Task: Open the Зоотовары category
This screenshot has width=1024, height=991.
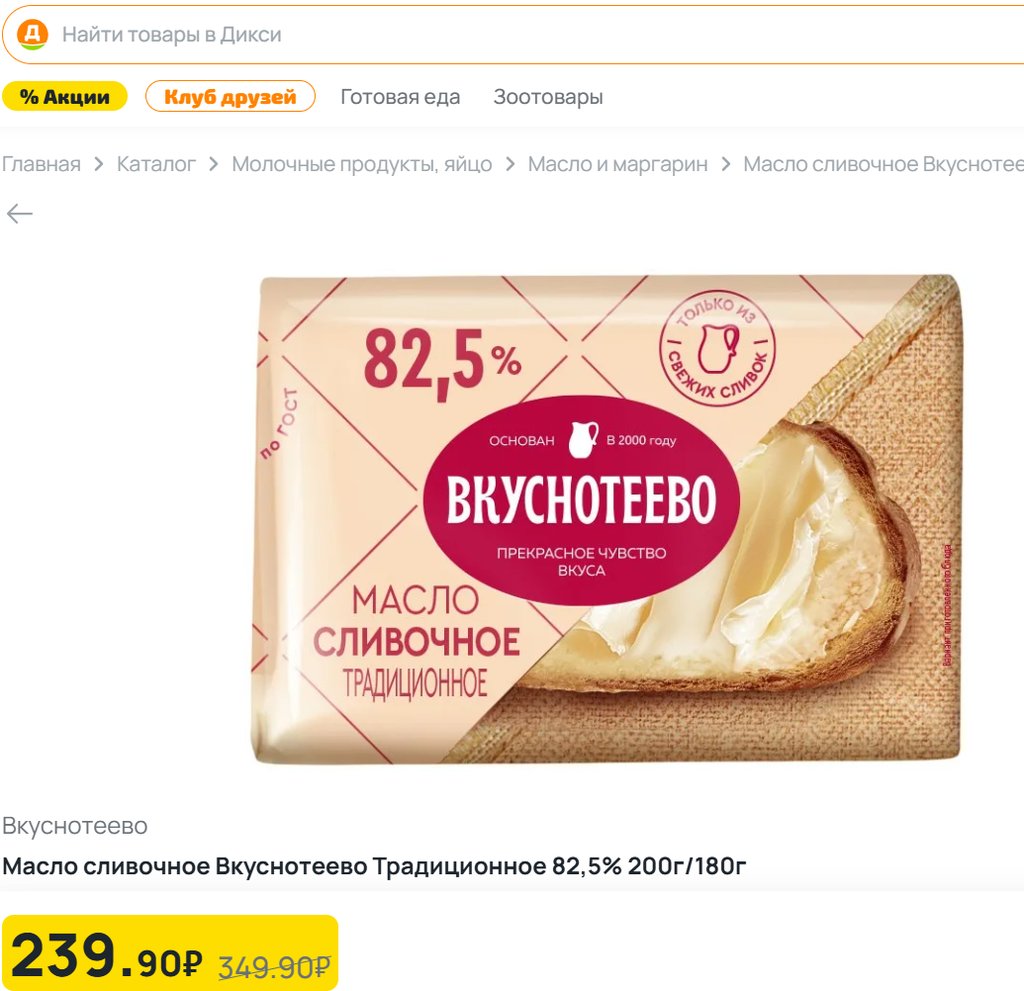Action: 548,97
